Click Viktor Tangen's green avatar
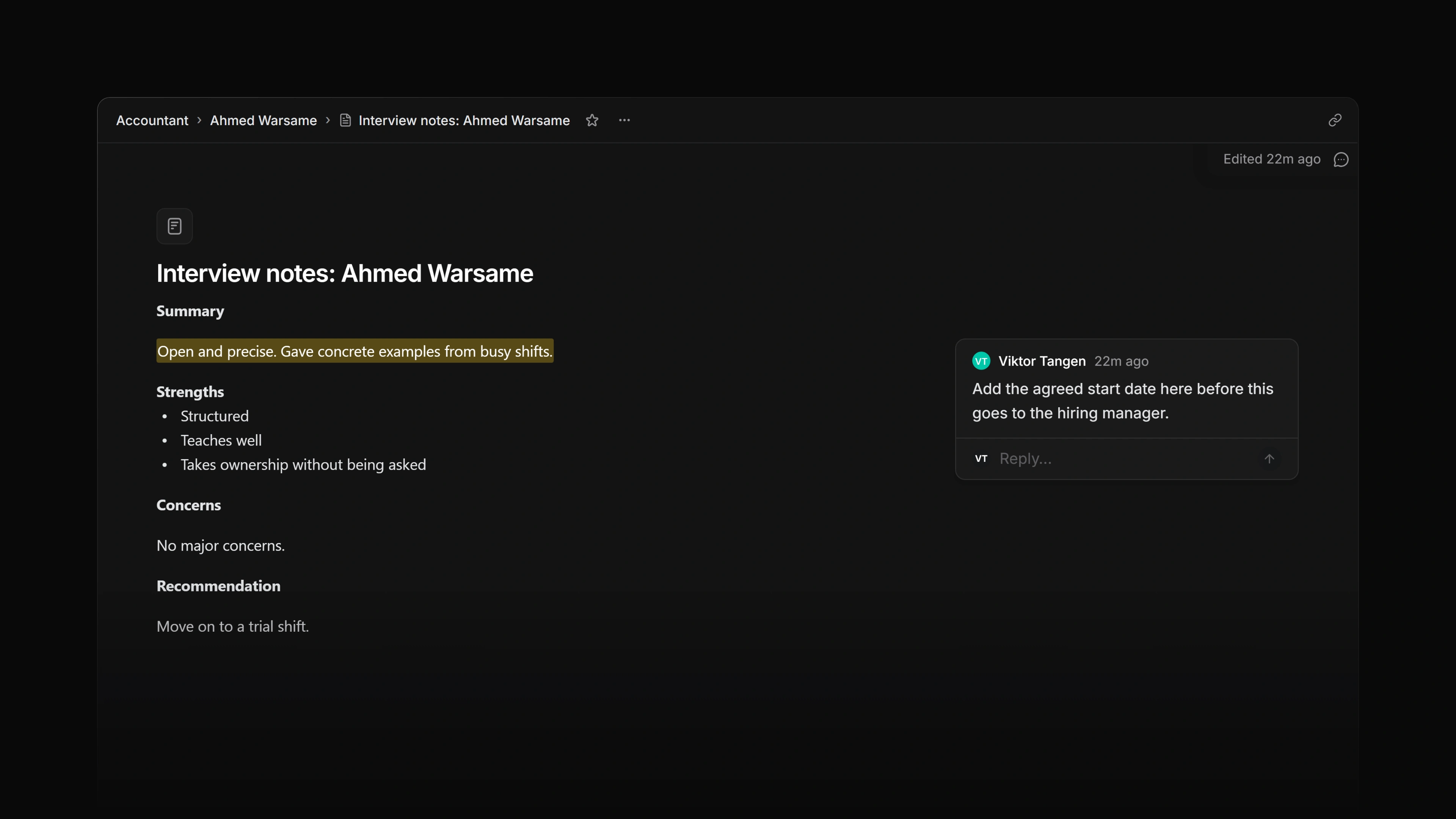 tap(981, 361)
